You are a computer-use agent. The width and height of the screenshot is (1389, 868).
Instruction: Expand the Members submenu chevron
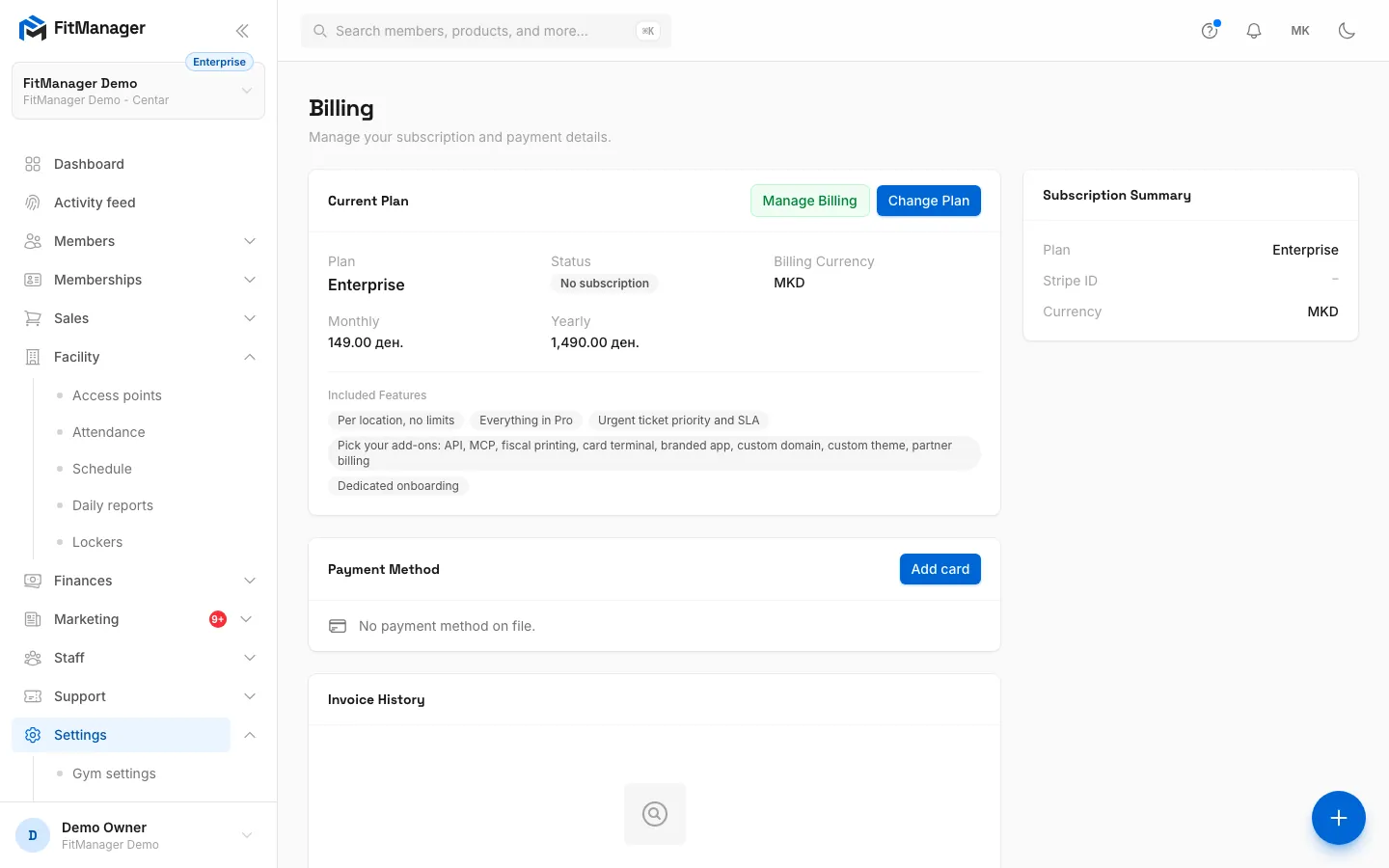pos(250,241)
